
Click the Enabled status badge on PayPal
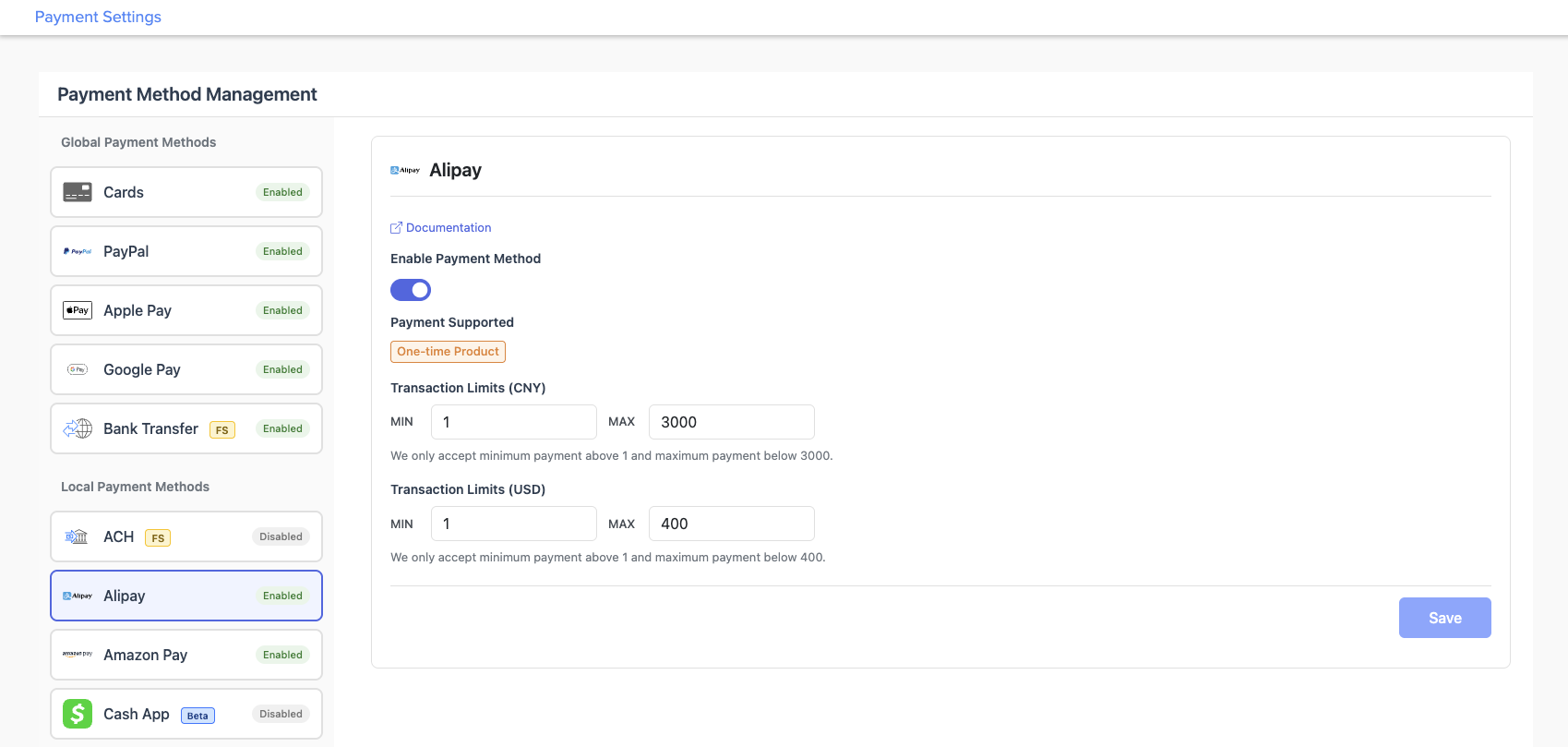coord(282,251)
